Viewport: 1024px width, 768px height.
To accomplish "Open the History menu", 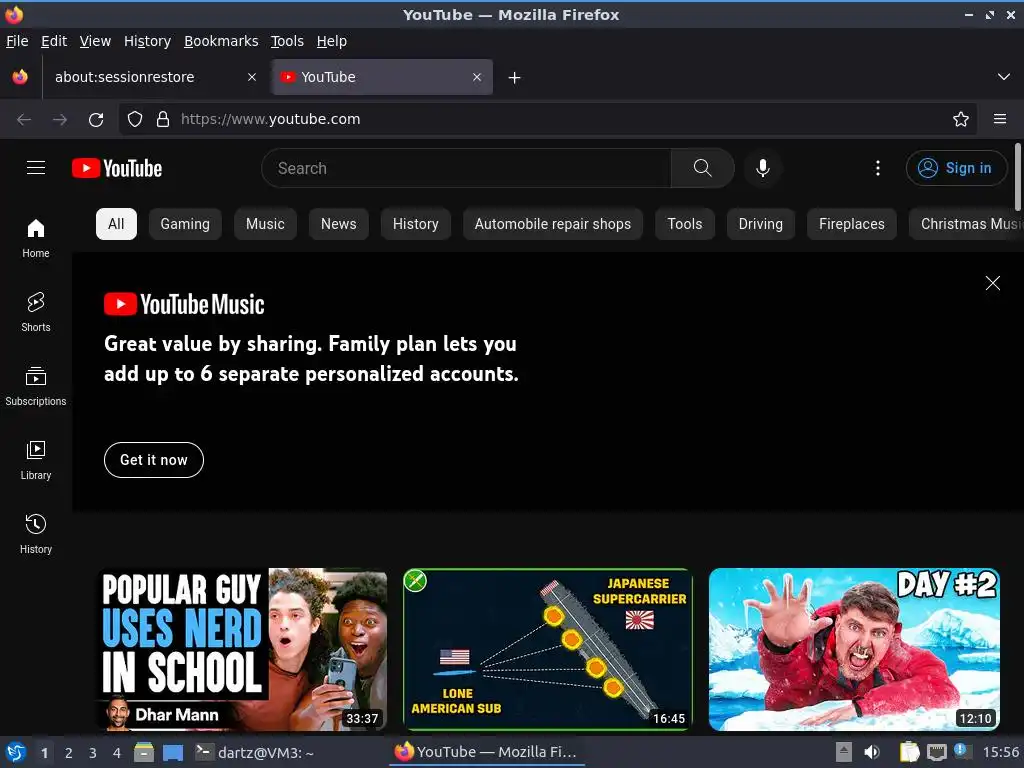I will (148, 41).
